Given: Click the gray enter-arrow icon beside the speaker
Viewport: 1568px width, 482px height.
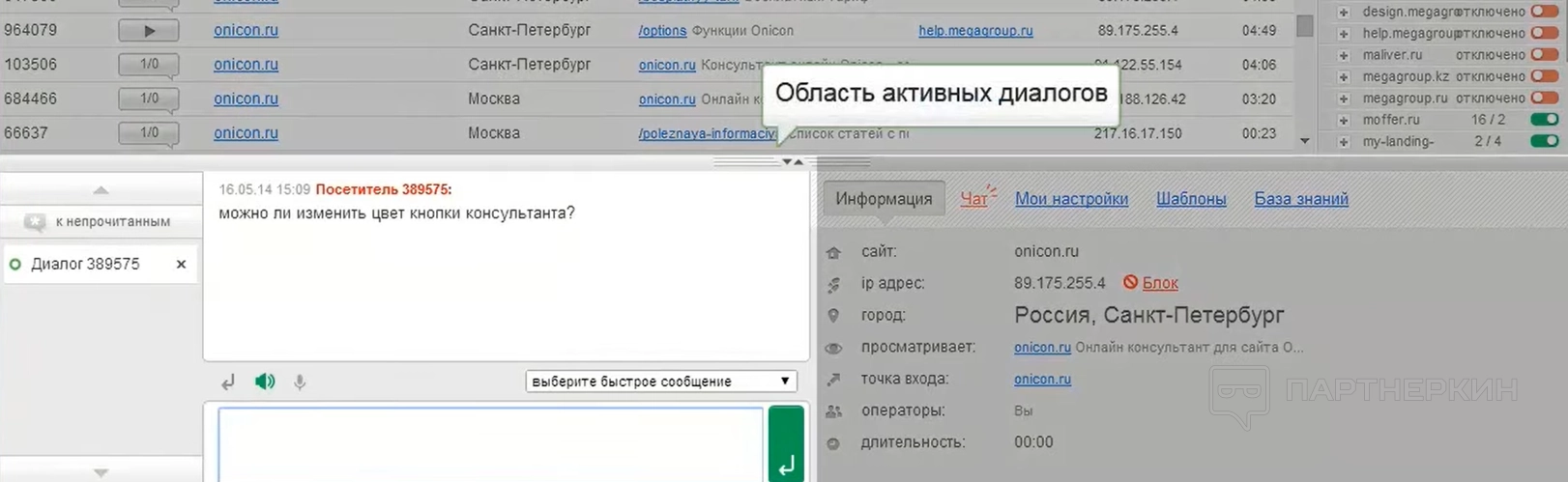Looking at the screenshot, I should click(228, 382).
